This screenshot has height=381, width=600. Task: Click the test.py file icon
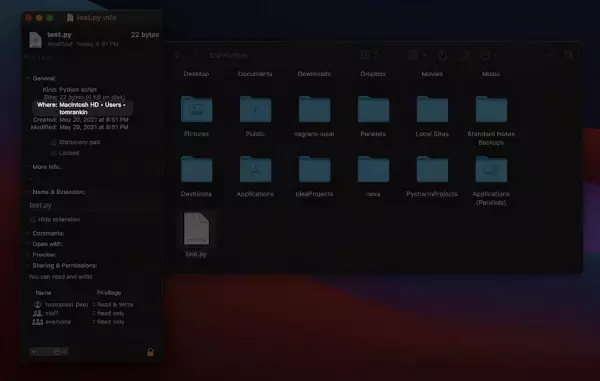[x=196, y=229]
